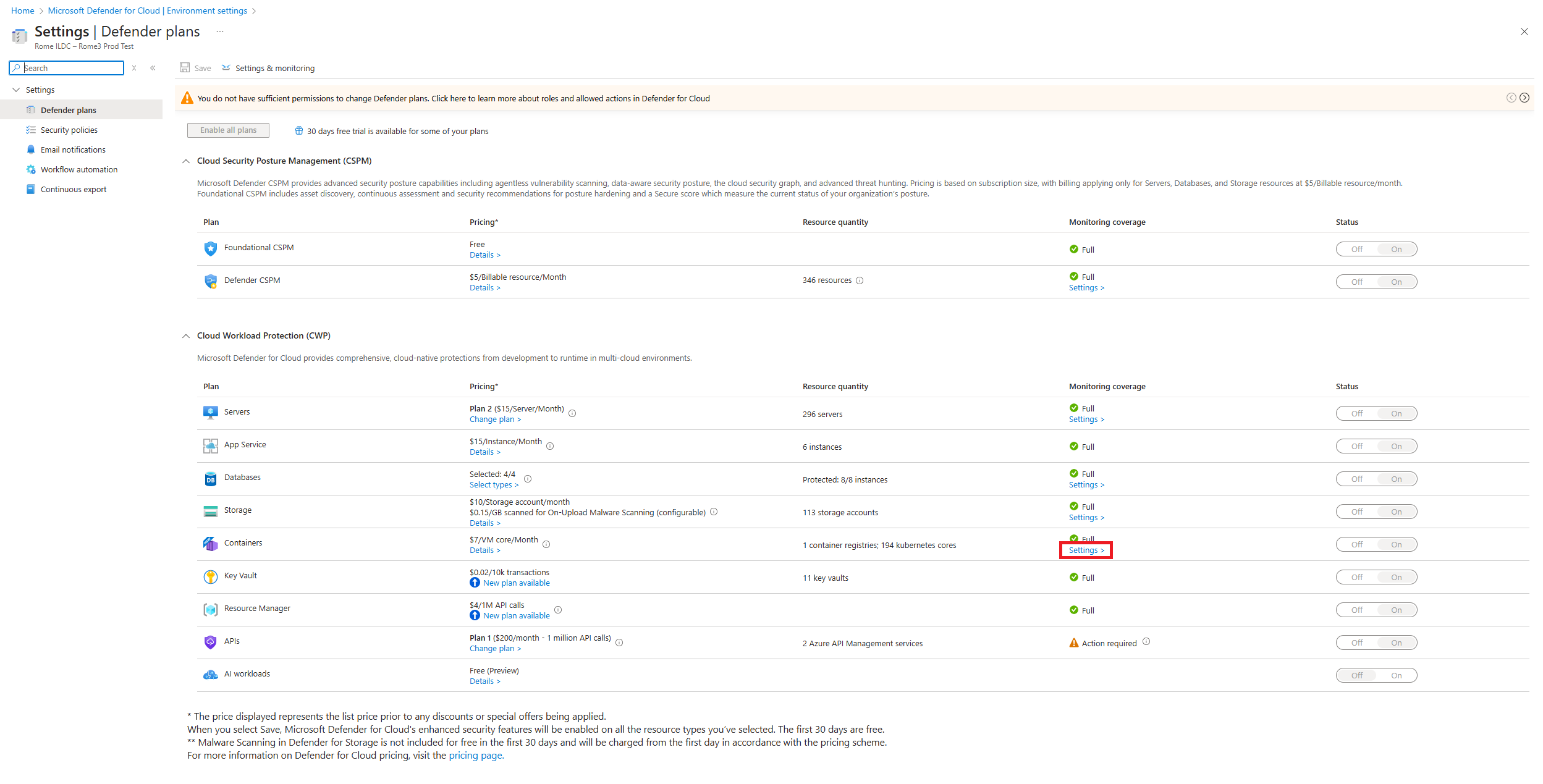Click the Containers plan icon
This screenshot has height=784, width=1543.
click(211, 544)
